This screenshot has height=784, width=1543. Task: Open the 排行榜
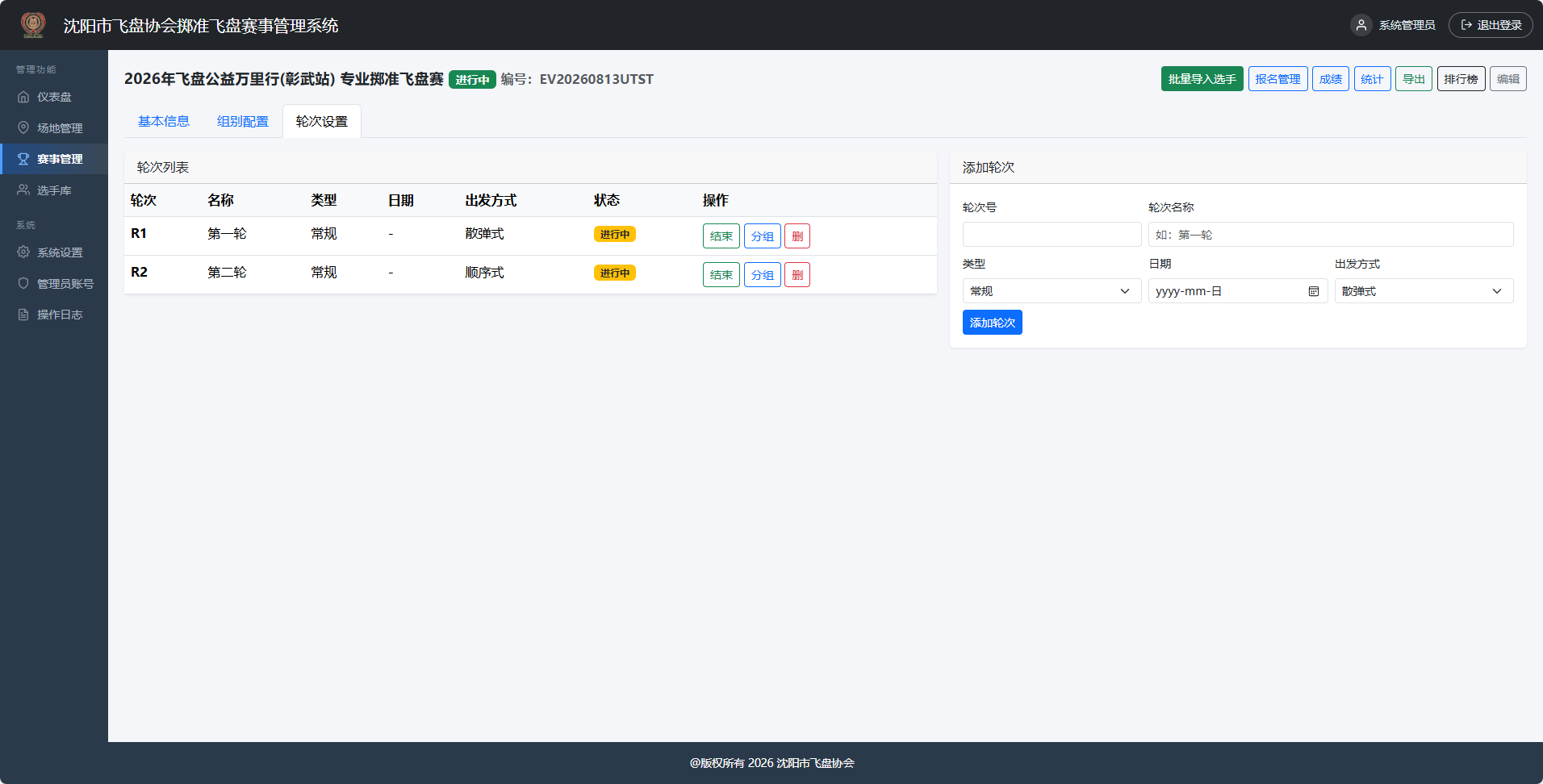coord(1461,79)
